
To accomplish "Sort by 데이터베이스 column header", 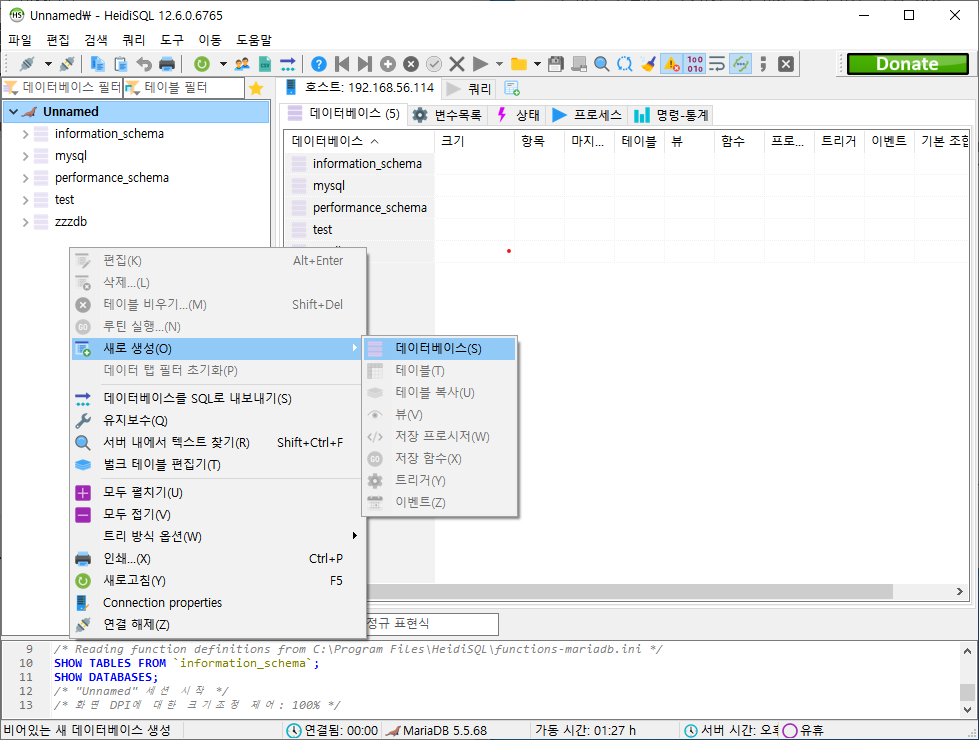I will pyautogui.click(x=359, y=141).
